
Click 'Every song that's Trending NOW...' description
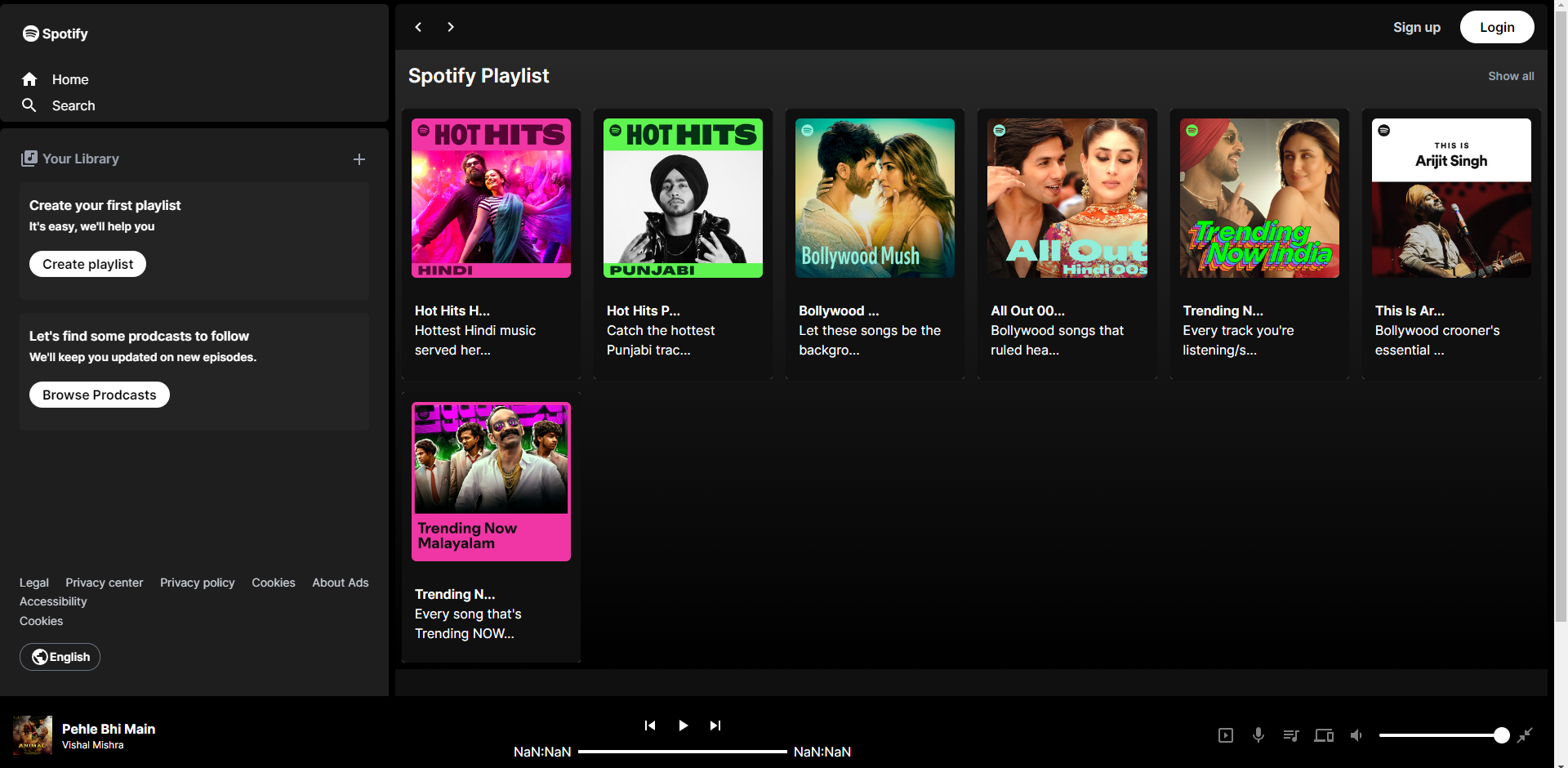[x=468, y=623]
